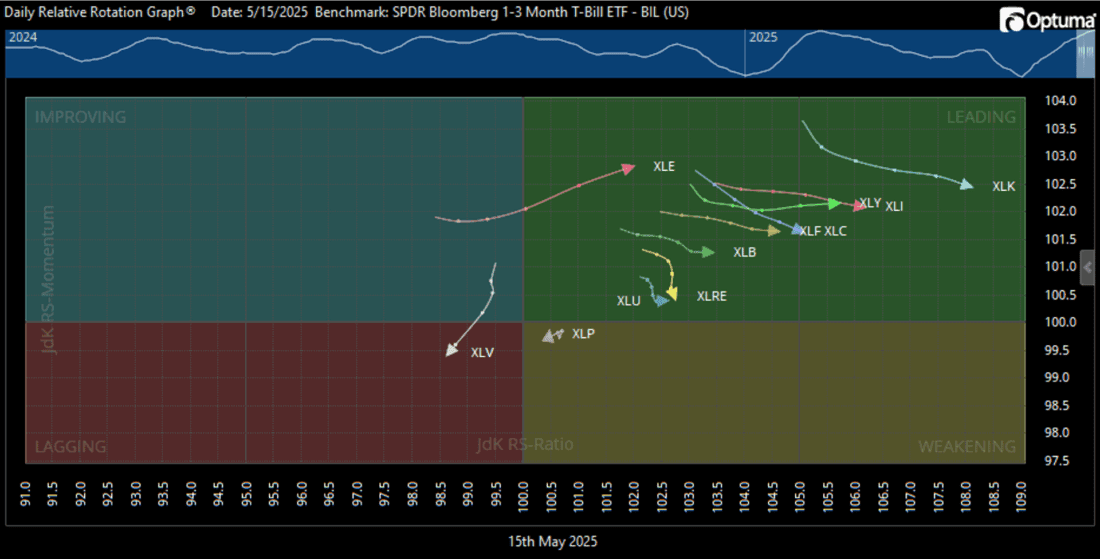Image resolution: width=1100 pixels, height=559 pixels.
Task: Click the 100.0 value on momentum axis
Action: coord(1060,322)
